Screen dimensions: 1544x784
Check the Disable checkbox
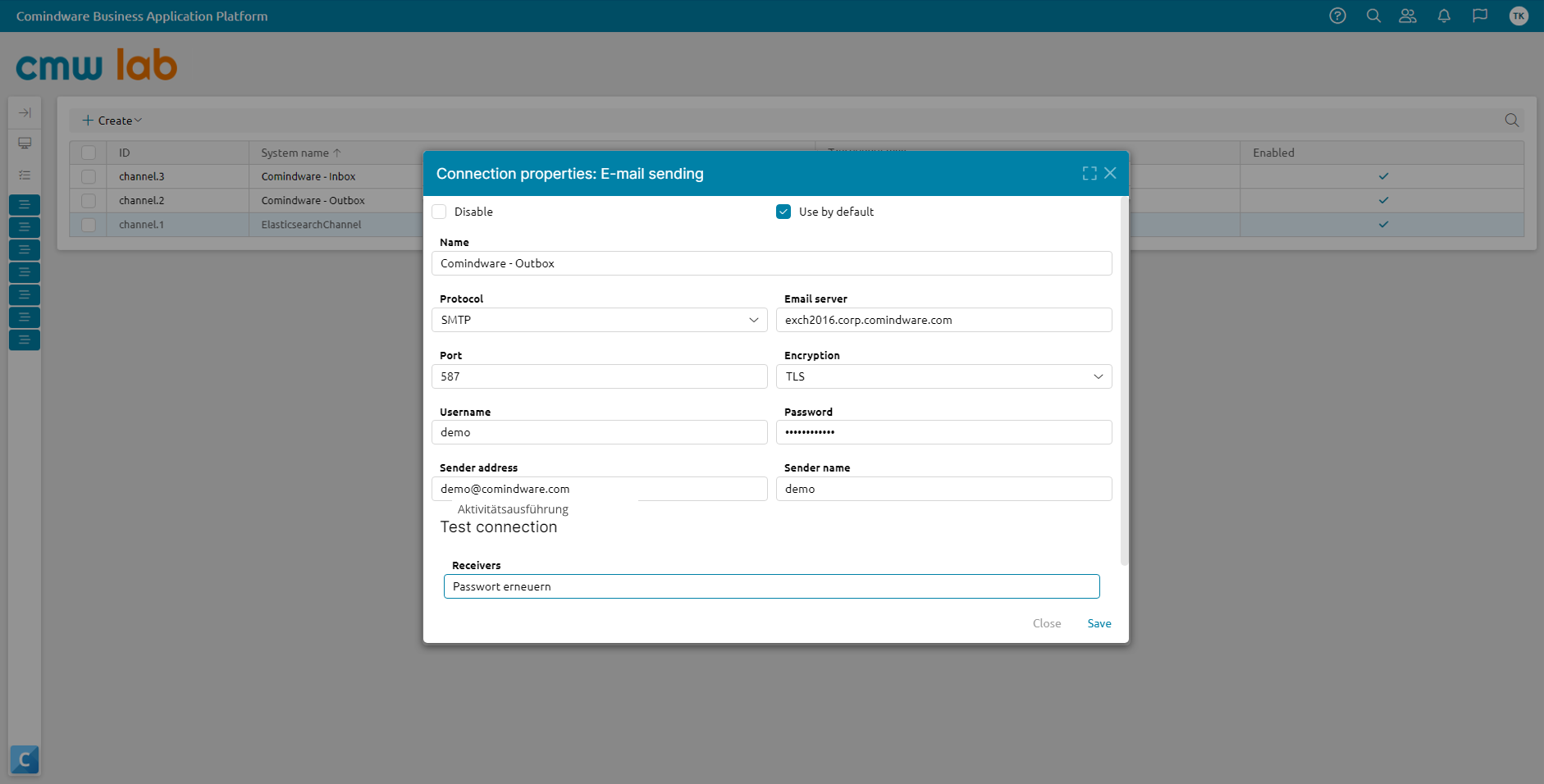[439, 212]
